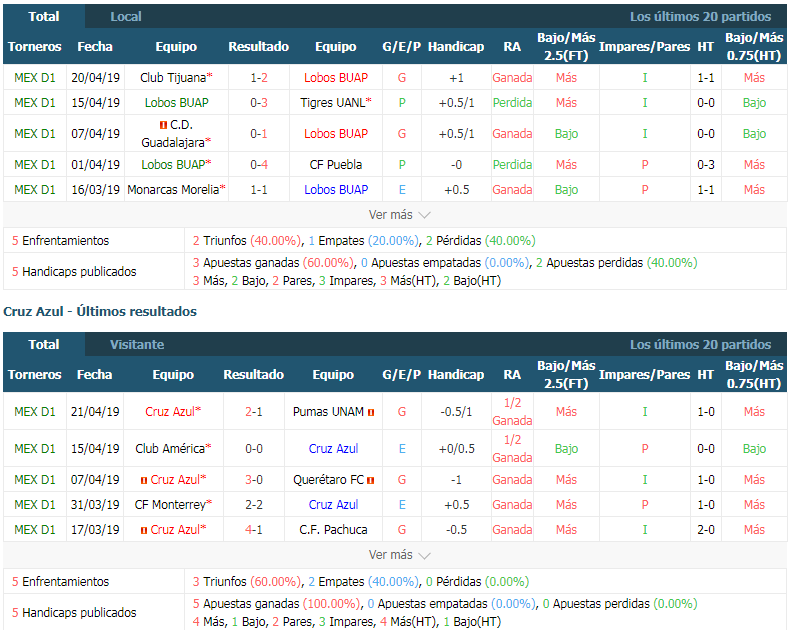Open the 0-3 result versus Tigres UANL
The height and width of the screenshot is (630, 790).
(x=259, y=103)
